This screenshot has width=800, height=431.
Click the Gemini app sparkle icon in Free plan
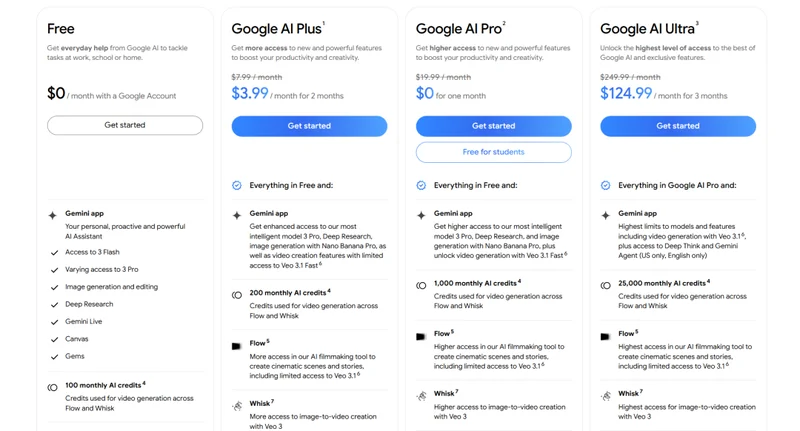53,215
